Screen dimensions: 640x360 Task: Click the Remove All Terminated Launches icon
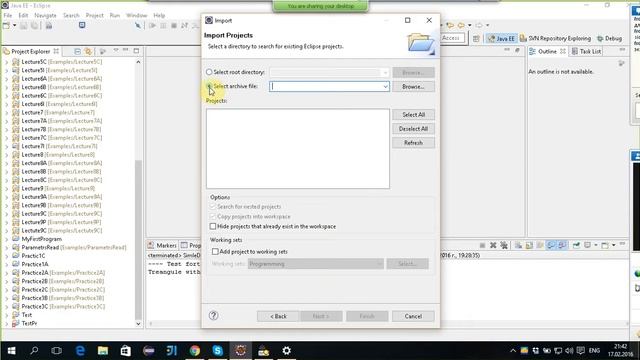pyautogui.click(x=504, y=245)
